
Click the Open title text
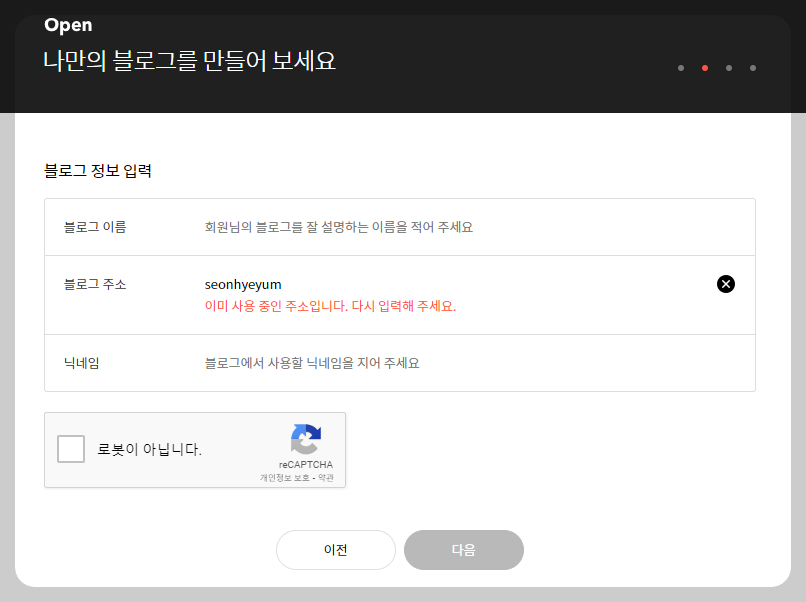pyautogui.click(x=68, y=25)
